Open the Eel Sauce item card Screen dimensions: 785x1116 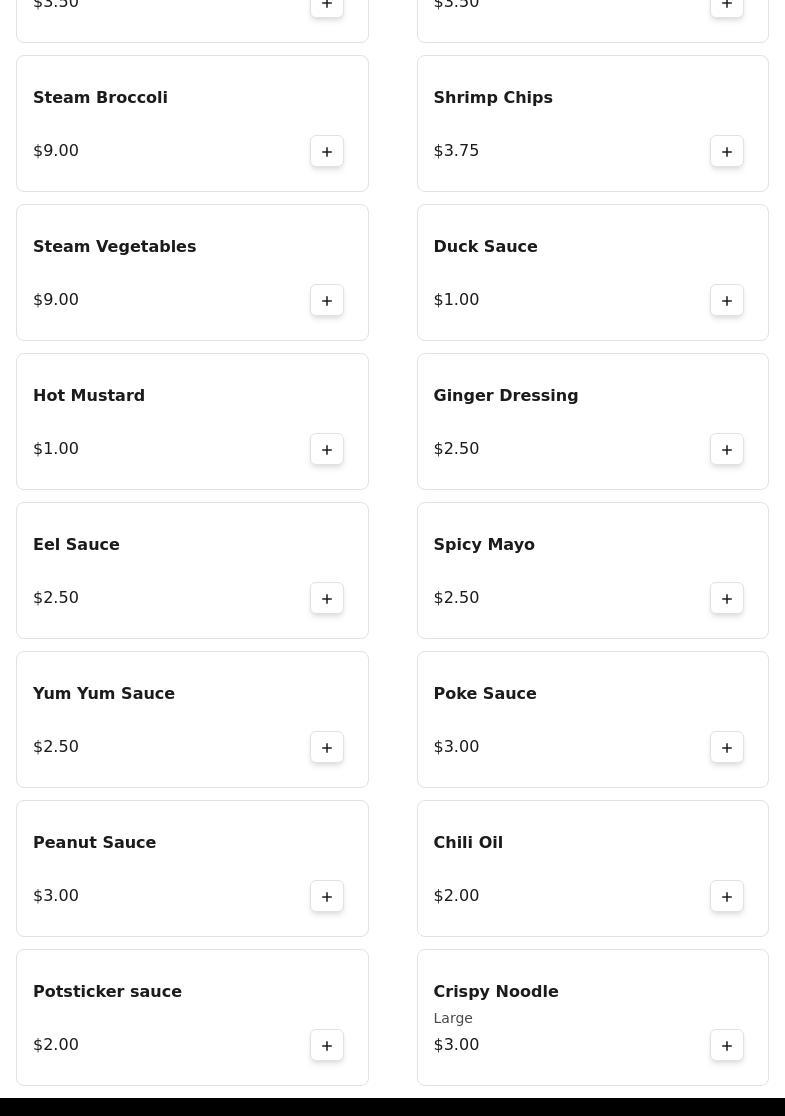pyautogui.click(x=192, y=571)
